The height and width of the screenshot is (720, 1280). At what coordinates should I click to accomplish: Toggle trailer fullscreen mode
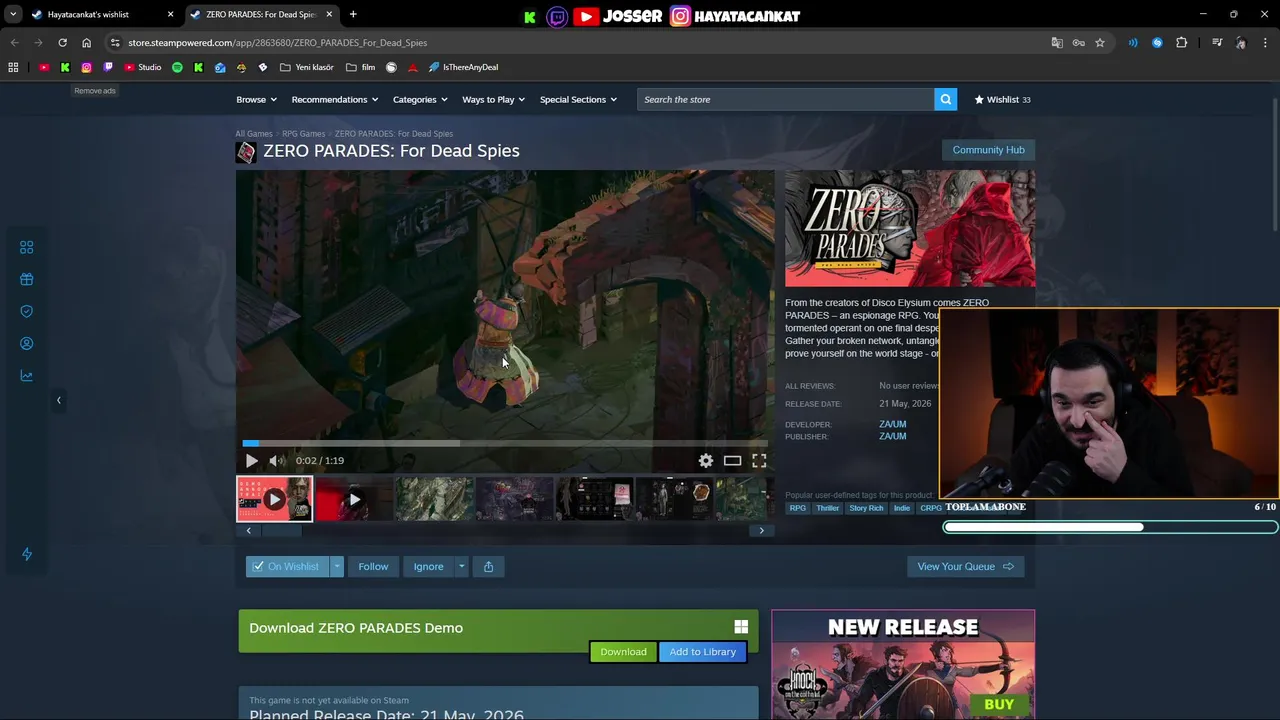point(759,461)
